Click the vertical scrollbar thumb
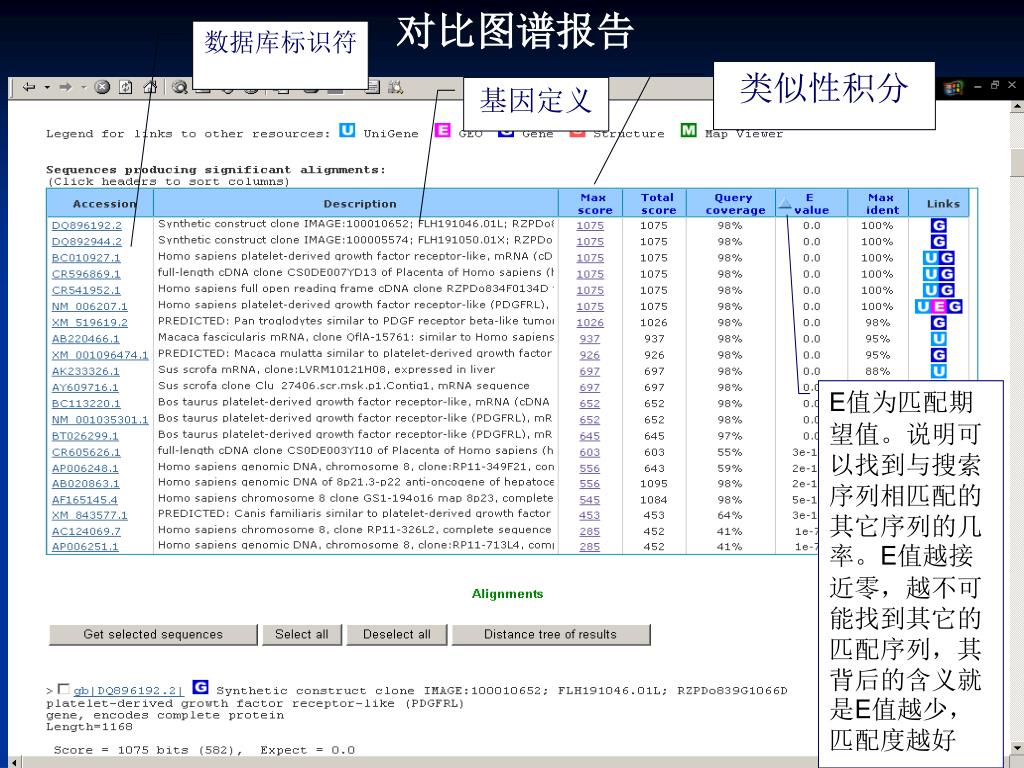The width and height of the screenshot is (1024, 768). (x=1017, y=161)
